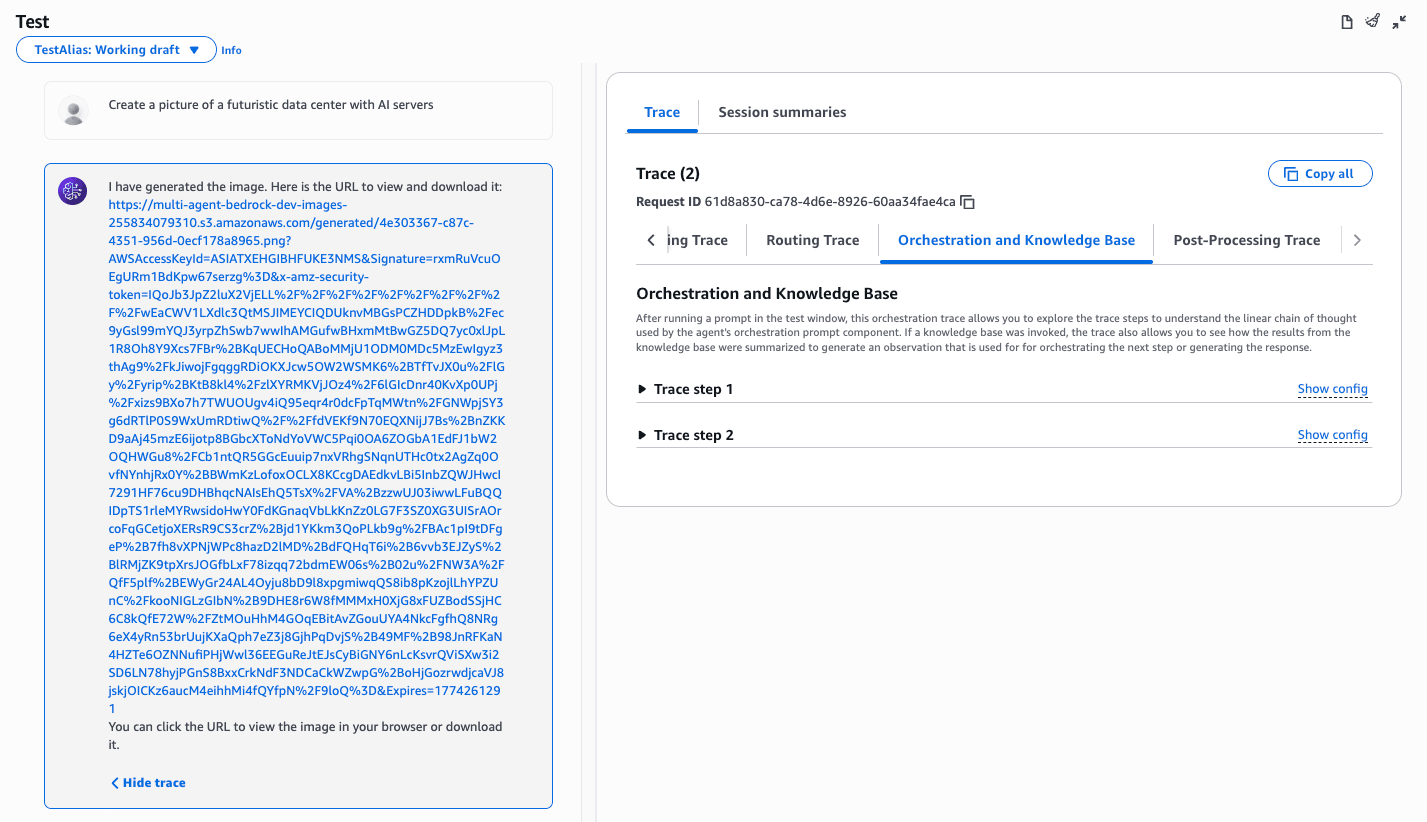Click the Hide trace link
Screen dimensions: 1427x822
pos(147,782)
